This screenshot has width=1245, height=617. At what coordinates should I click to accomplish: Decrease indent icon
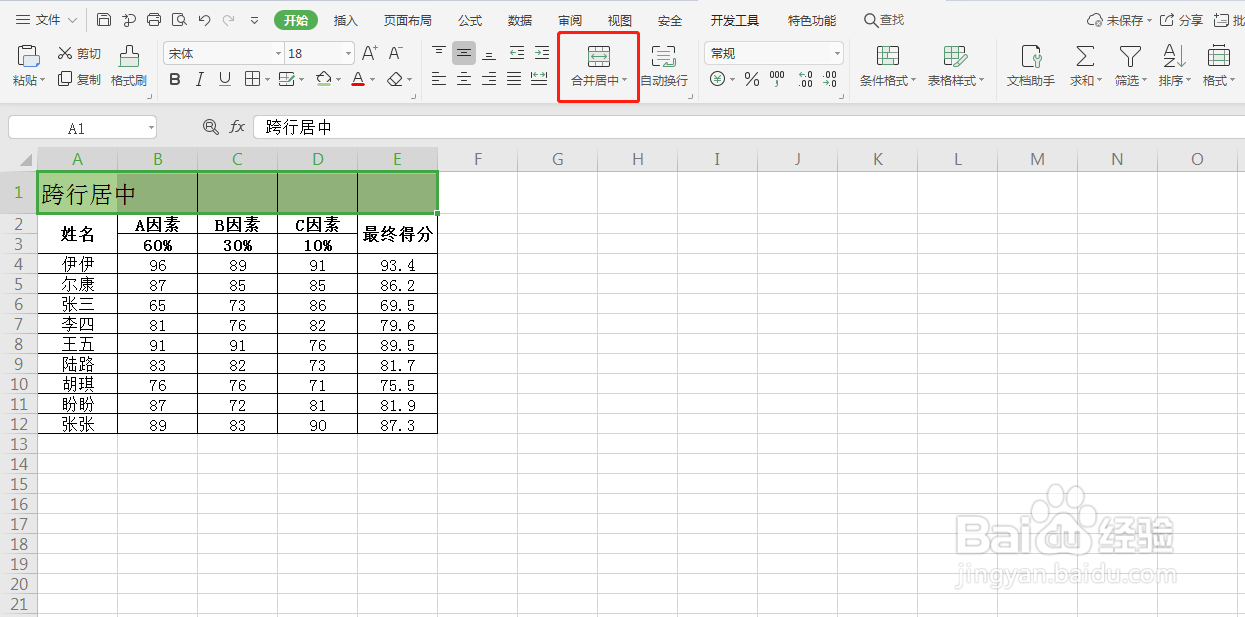(517, 53)
